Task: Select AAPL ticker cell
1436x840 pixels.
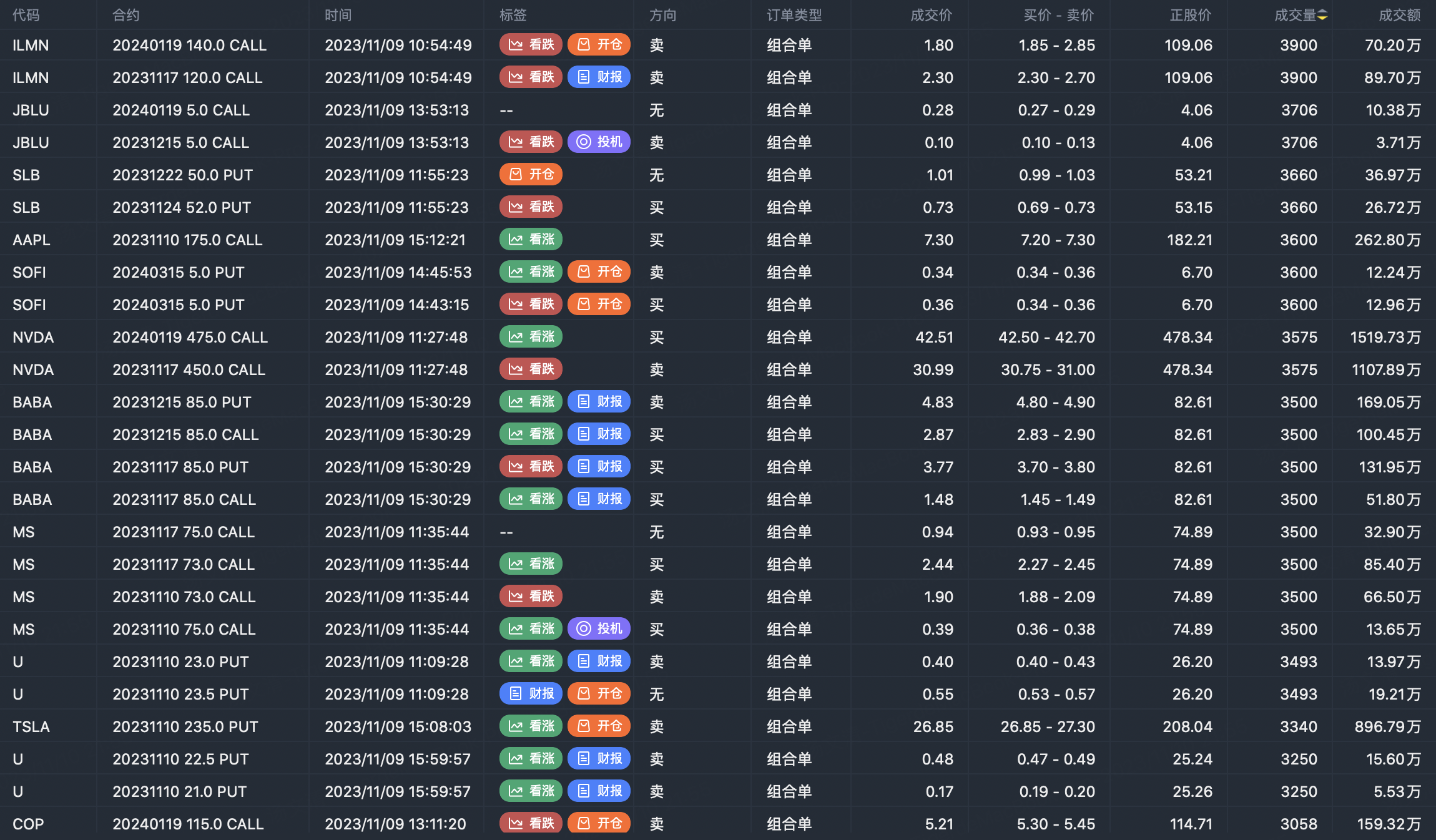Action: point(31,240)
